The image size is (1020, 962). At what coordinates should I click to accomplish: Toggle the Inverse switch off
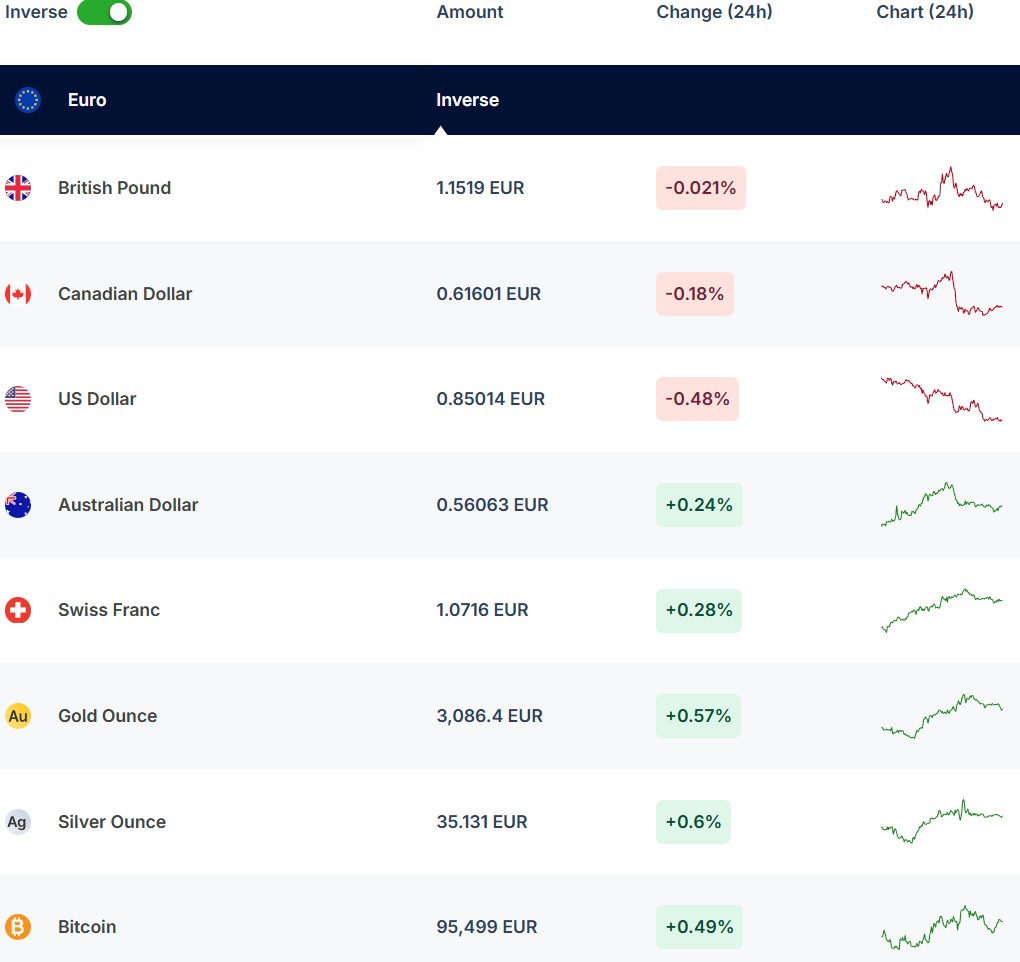(x=104, y=12)
